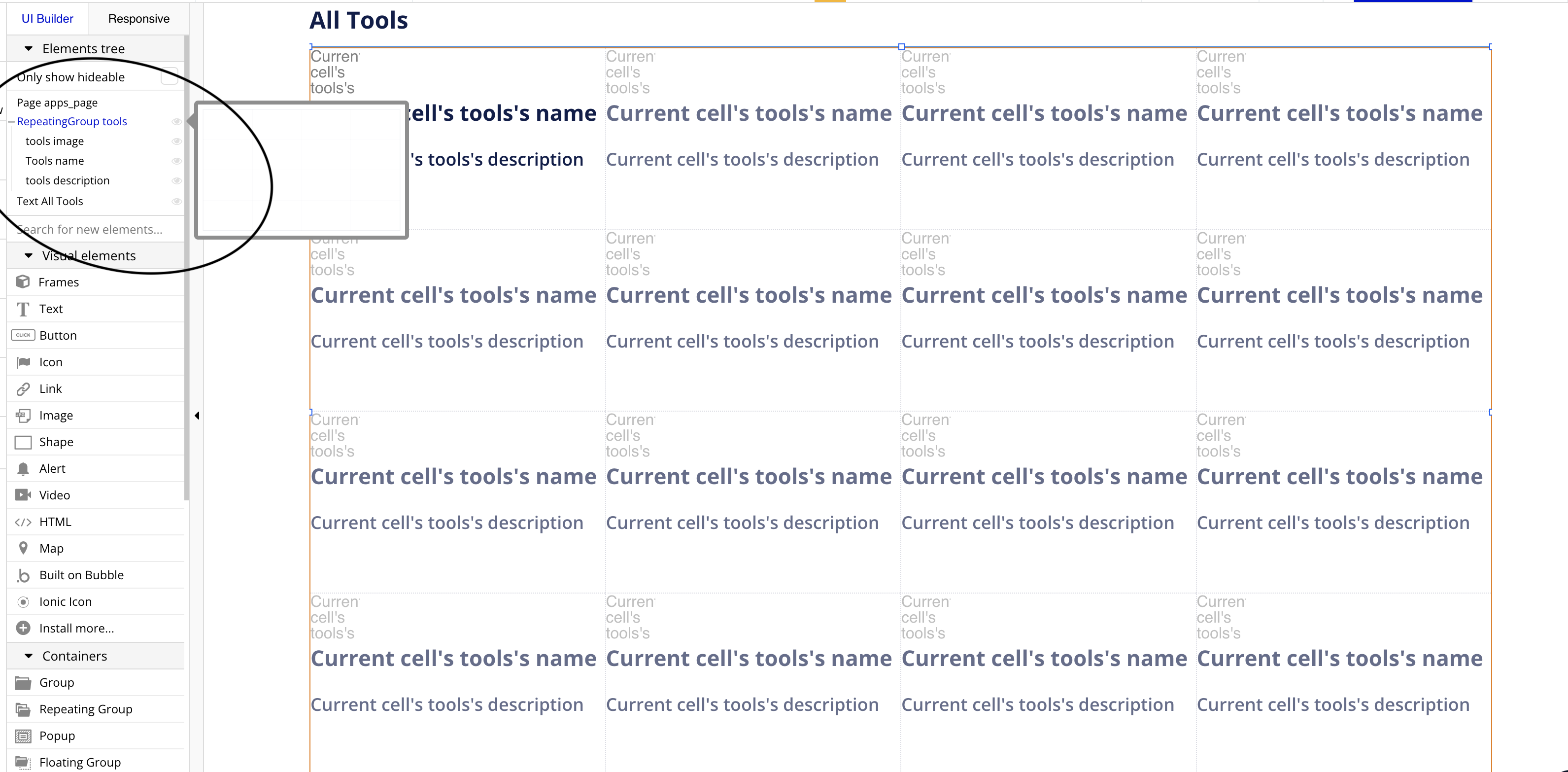Collapse the Visual elements section
Image resolution: width=1568 pixels, height=772 pixels.
click(x=29, y=256)
